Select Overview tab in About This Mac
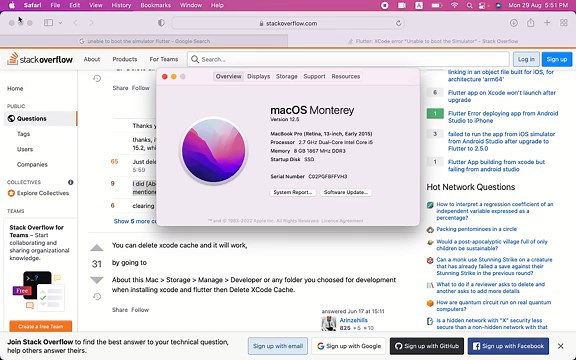Viewport: 576px width, 360px height. [x=228, y=76]
